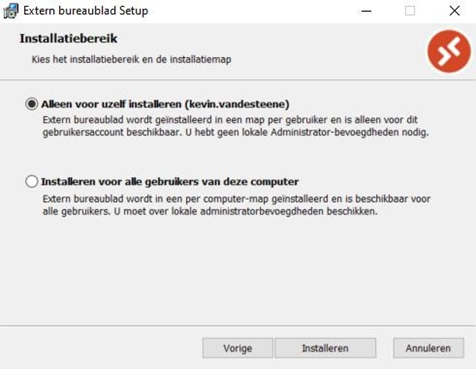Click the installer icon in the title bar
This screenshot has width=476, height=369.
(10, 11)
